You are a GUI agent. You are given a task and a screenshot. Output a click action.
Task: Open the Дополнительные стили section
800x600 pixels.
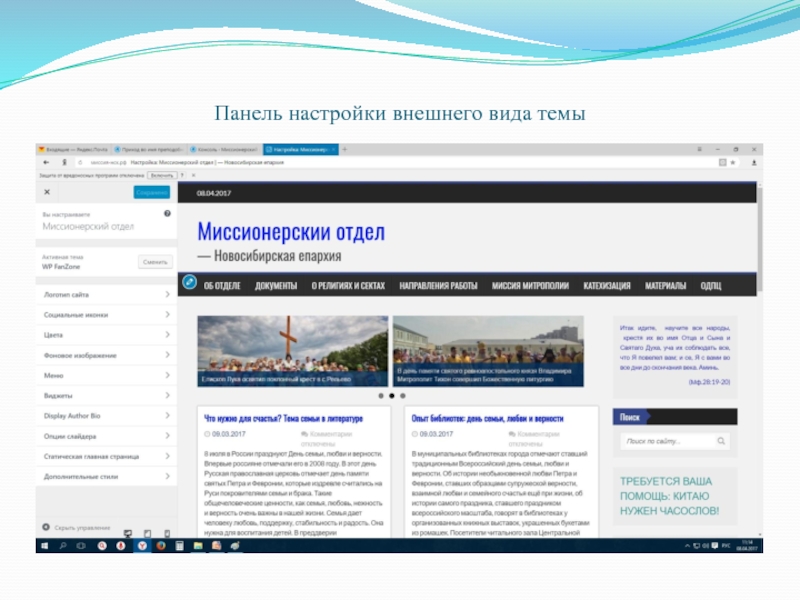(107, 476)
